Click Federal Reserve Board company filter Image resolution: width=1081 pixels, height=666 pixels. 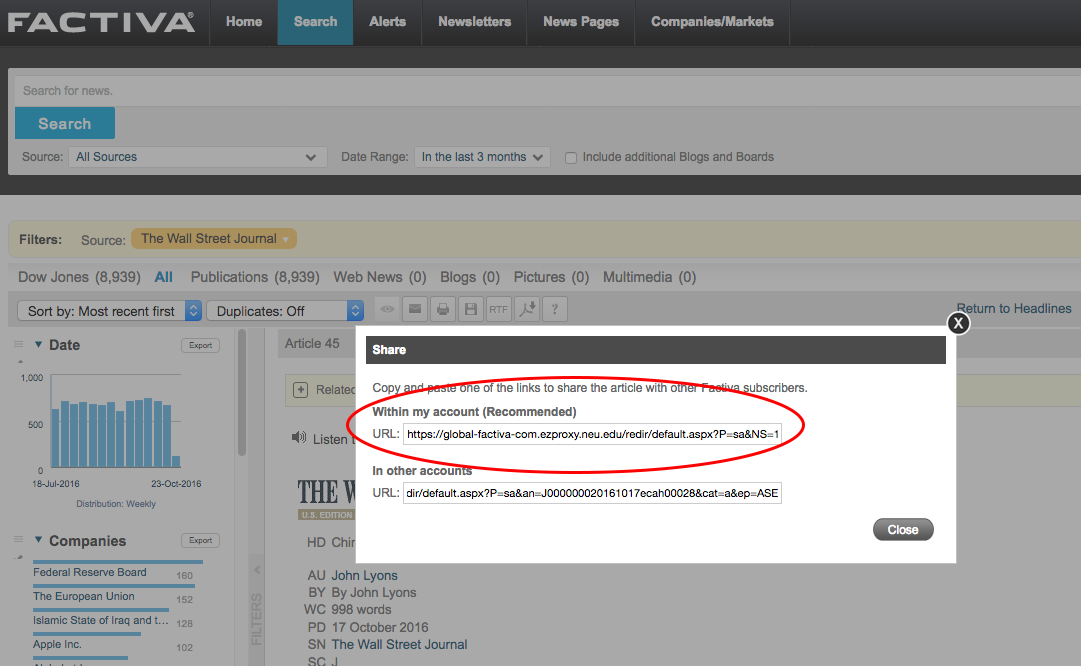point(90,572)
